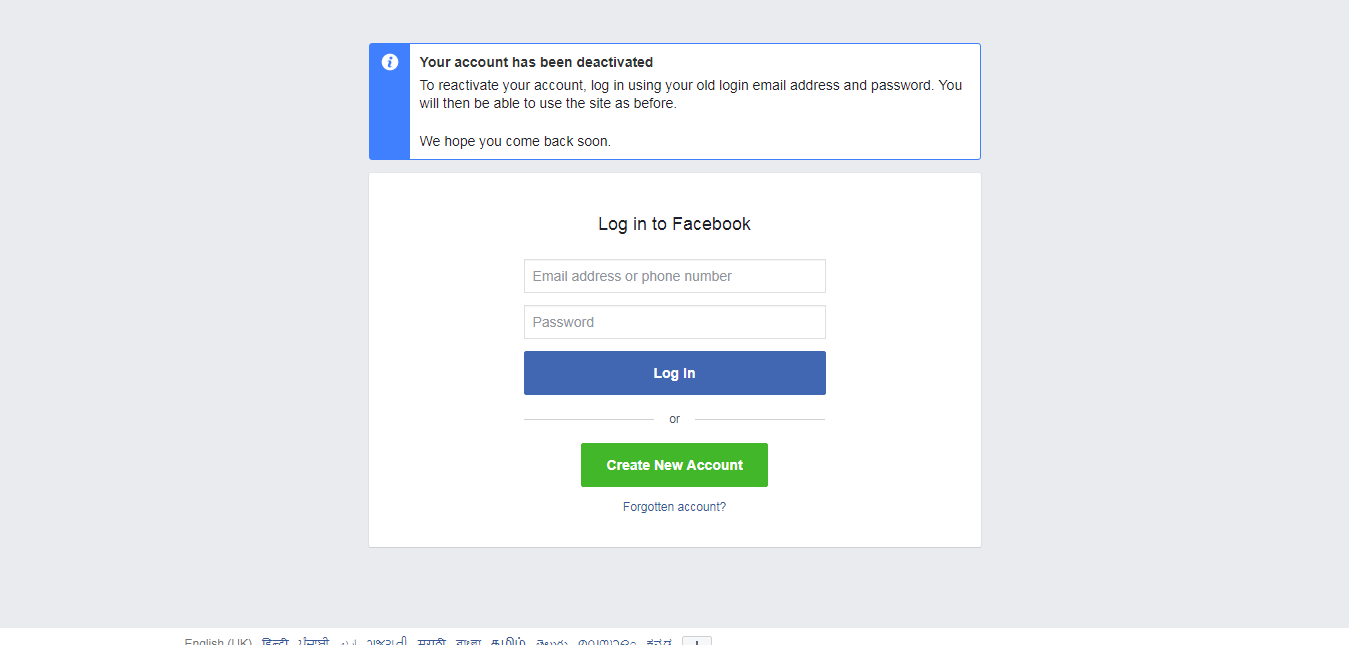Open the Forgotten account? link
Viewport: 1349px width, 645px height.
click(674, 507)
